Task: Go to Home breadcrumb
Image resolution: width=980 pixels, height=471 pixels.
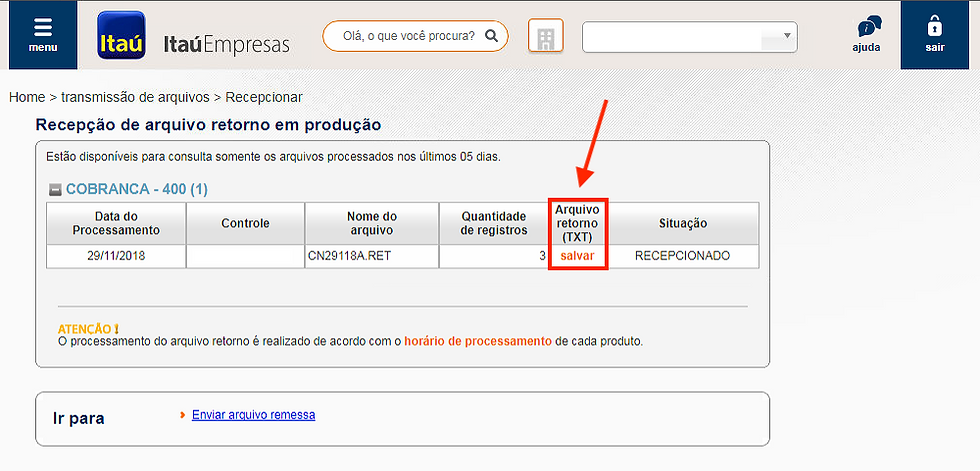Action: 27,97
